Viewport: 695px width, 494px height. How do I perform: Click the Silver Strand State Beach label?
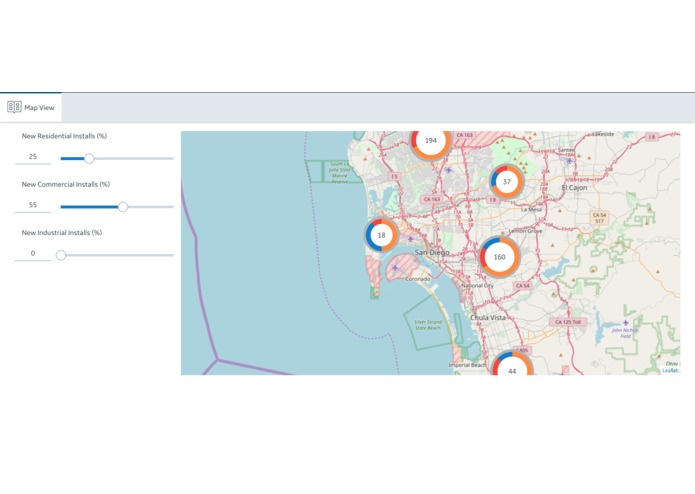click(428, 325)
